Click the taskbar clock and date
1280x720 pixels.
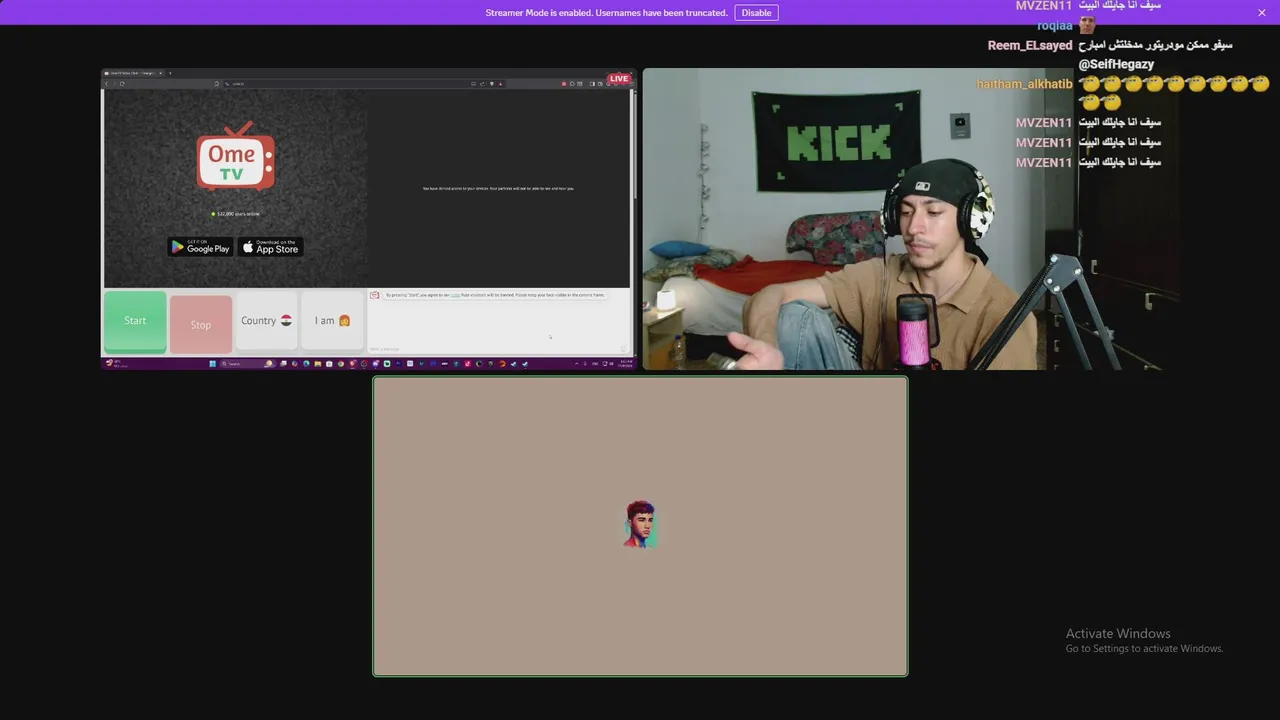pyautogui.click(x=626, y=364)
